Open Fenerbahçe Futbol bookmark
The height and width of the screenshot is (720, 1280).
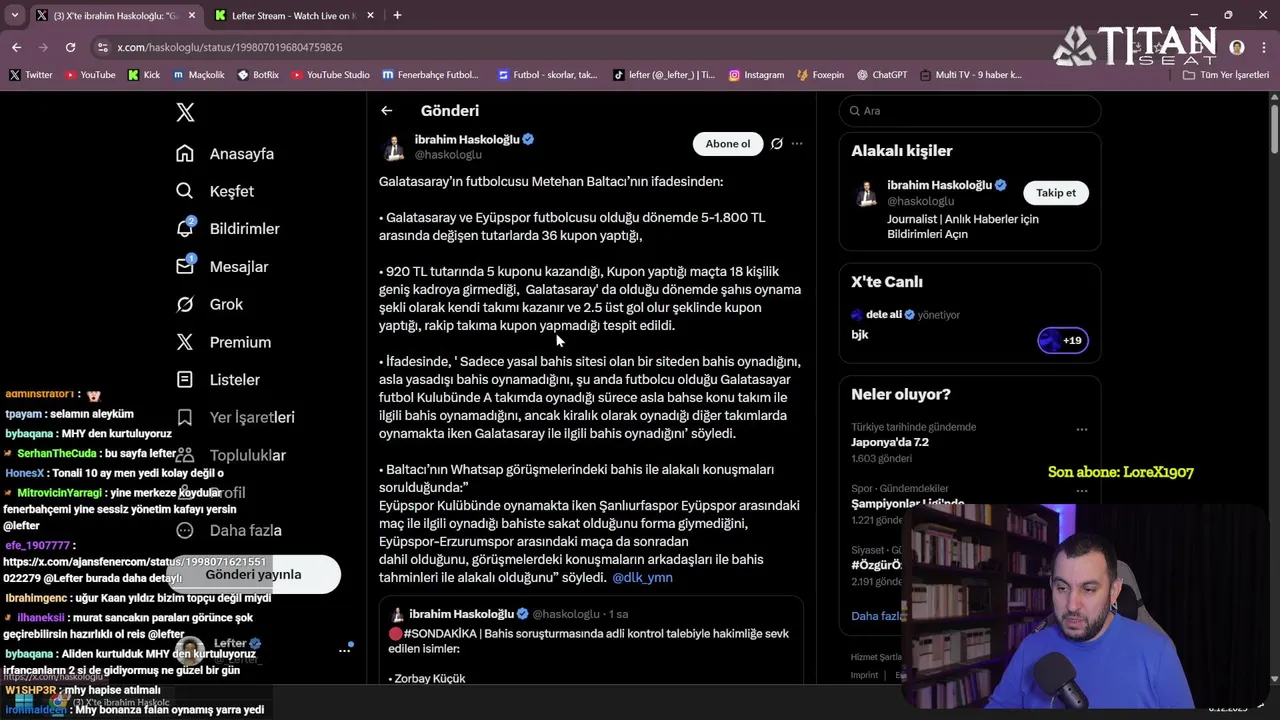(431, 75)
